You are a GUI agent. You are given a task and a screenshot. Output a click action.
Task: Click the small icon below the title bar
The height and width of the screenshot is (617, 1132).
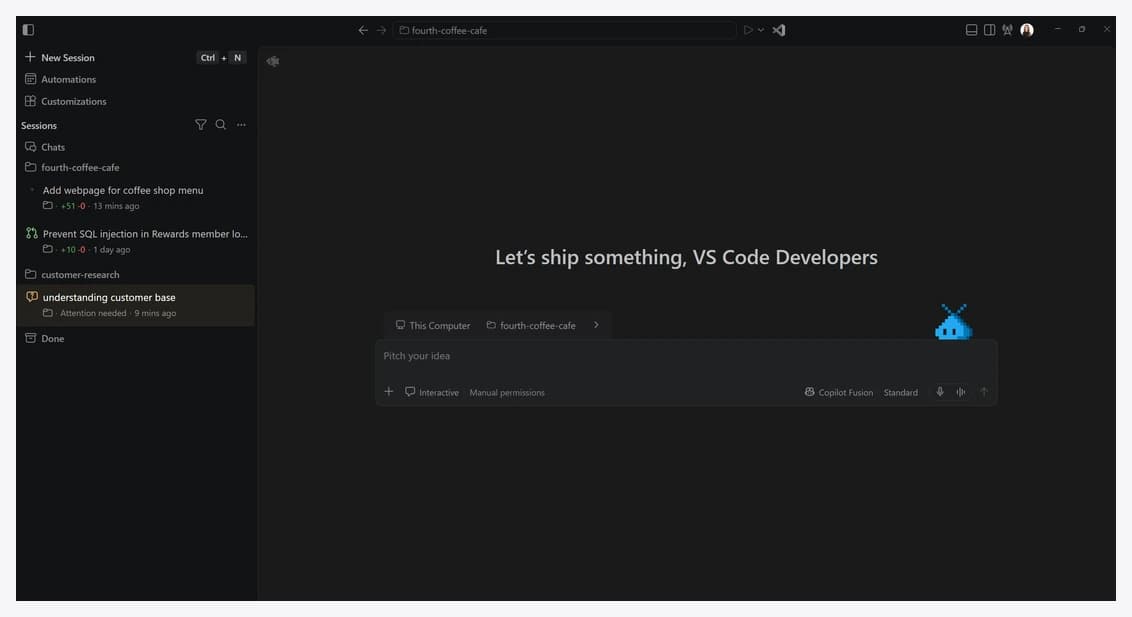pyautogui.click(x=273, y=61)
